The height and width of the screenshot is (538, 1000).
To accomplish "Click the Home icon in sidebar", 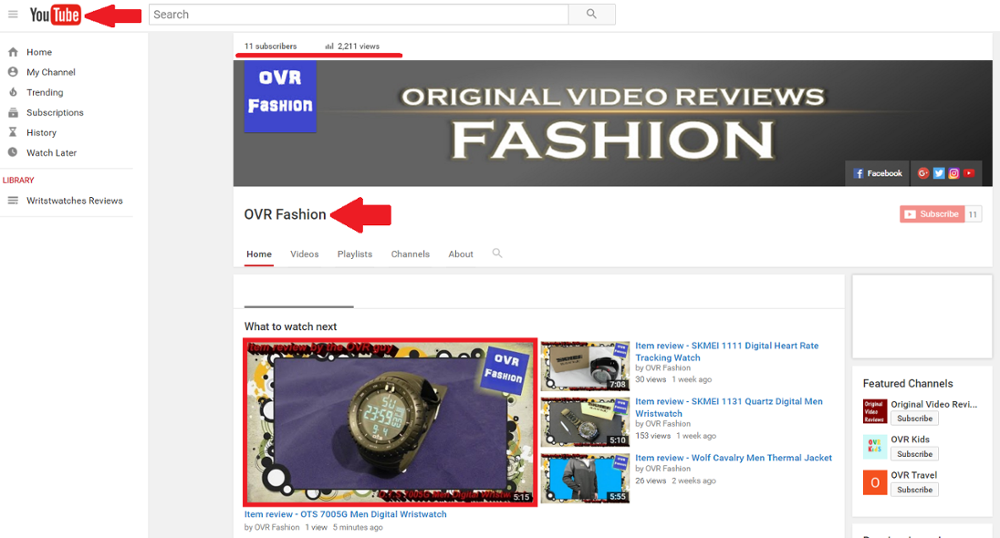I will pos(13,52).
